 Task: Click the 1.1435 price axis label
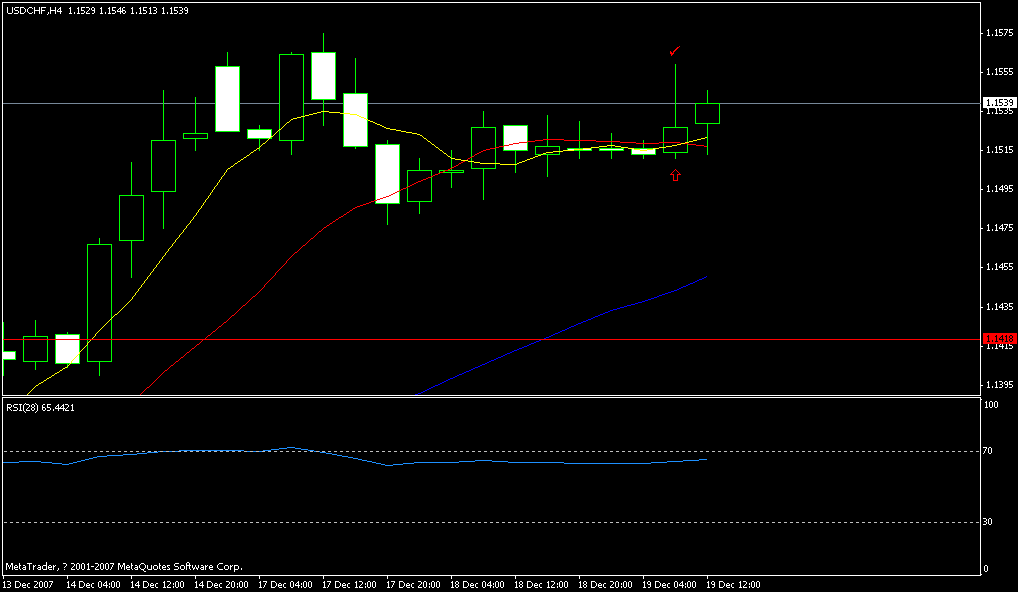click(x=999, y=306)
